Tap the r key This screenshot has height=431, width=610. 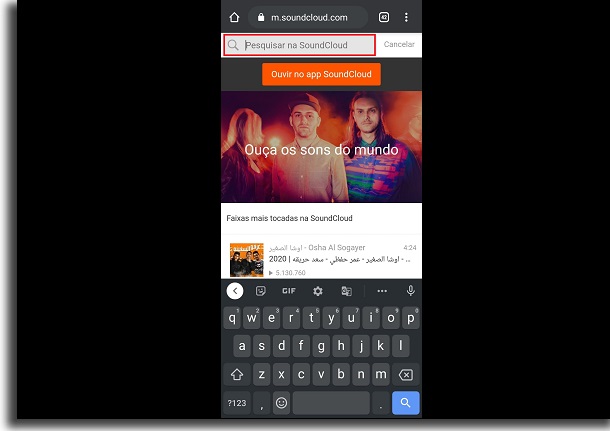tap(291, 318)
